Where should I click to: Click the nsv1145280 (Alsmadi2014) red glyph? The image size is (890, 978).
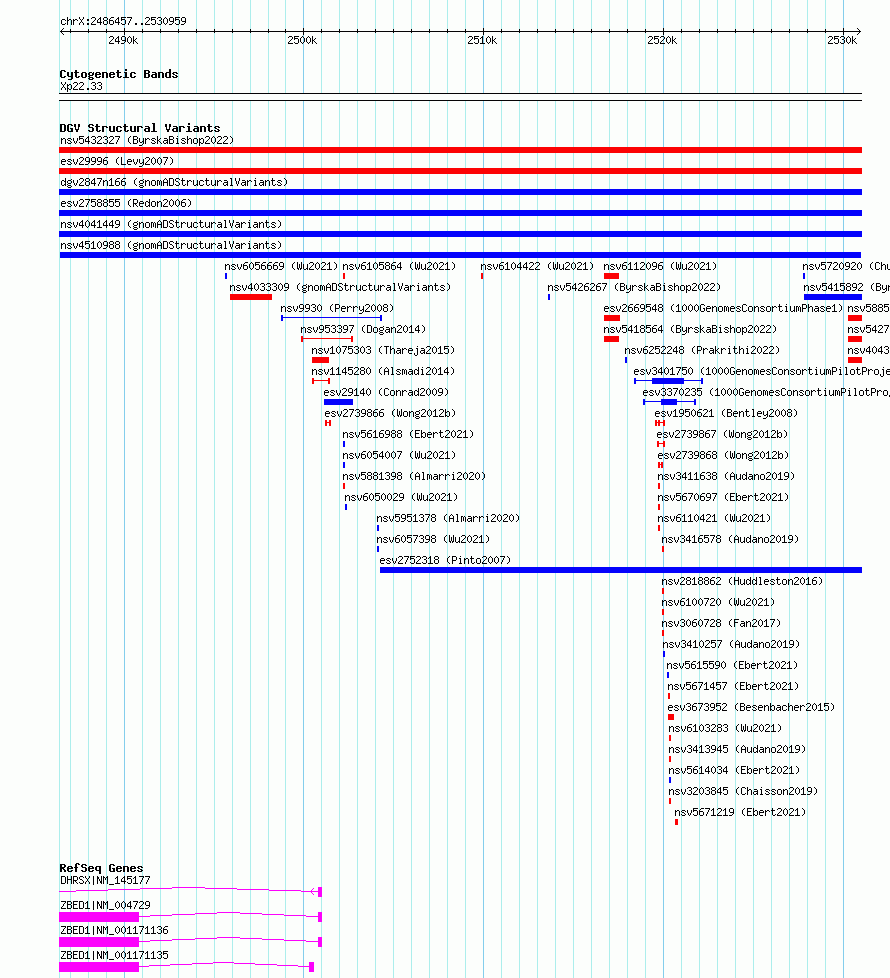(321, 381)
